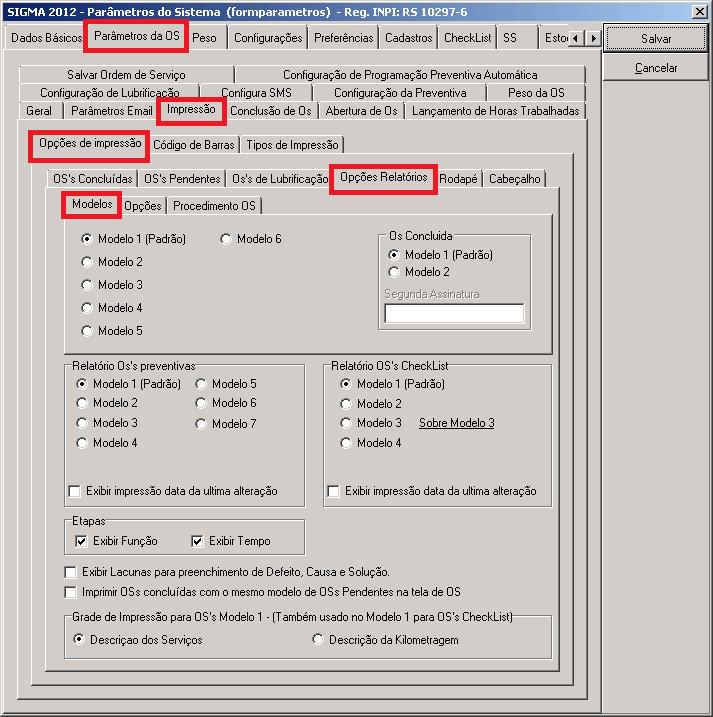Open the Os's de Lubrificação tab
The image size is (713, 717).
point(280,179)
